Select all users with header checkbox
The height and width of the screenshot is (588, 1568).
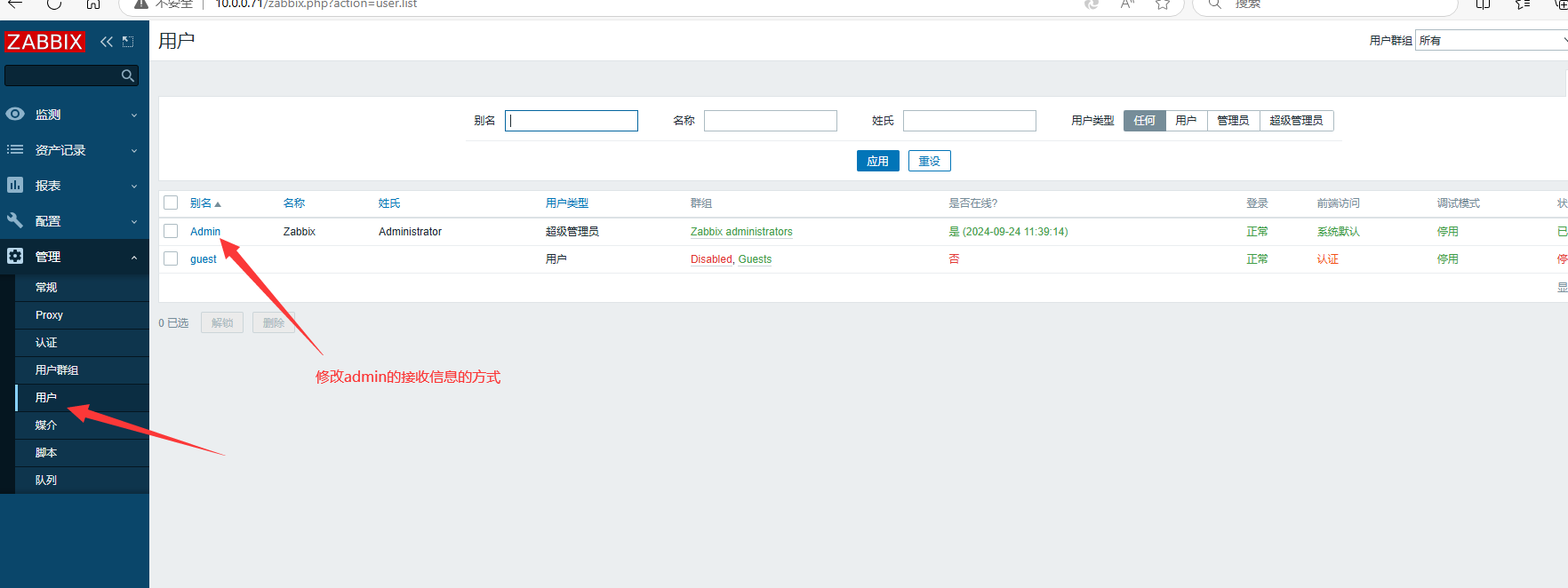point(172,203)
